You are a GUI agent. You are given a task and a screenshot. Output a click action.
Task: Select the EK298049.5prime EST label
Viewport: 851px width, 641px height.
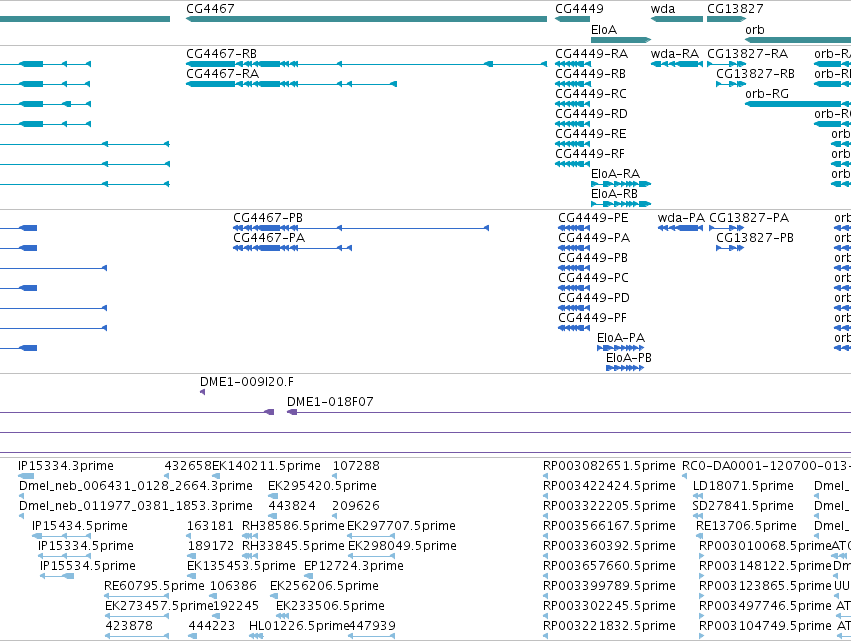(402, 547)
